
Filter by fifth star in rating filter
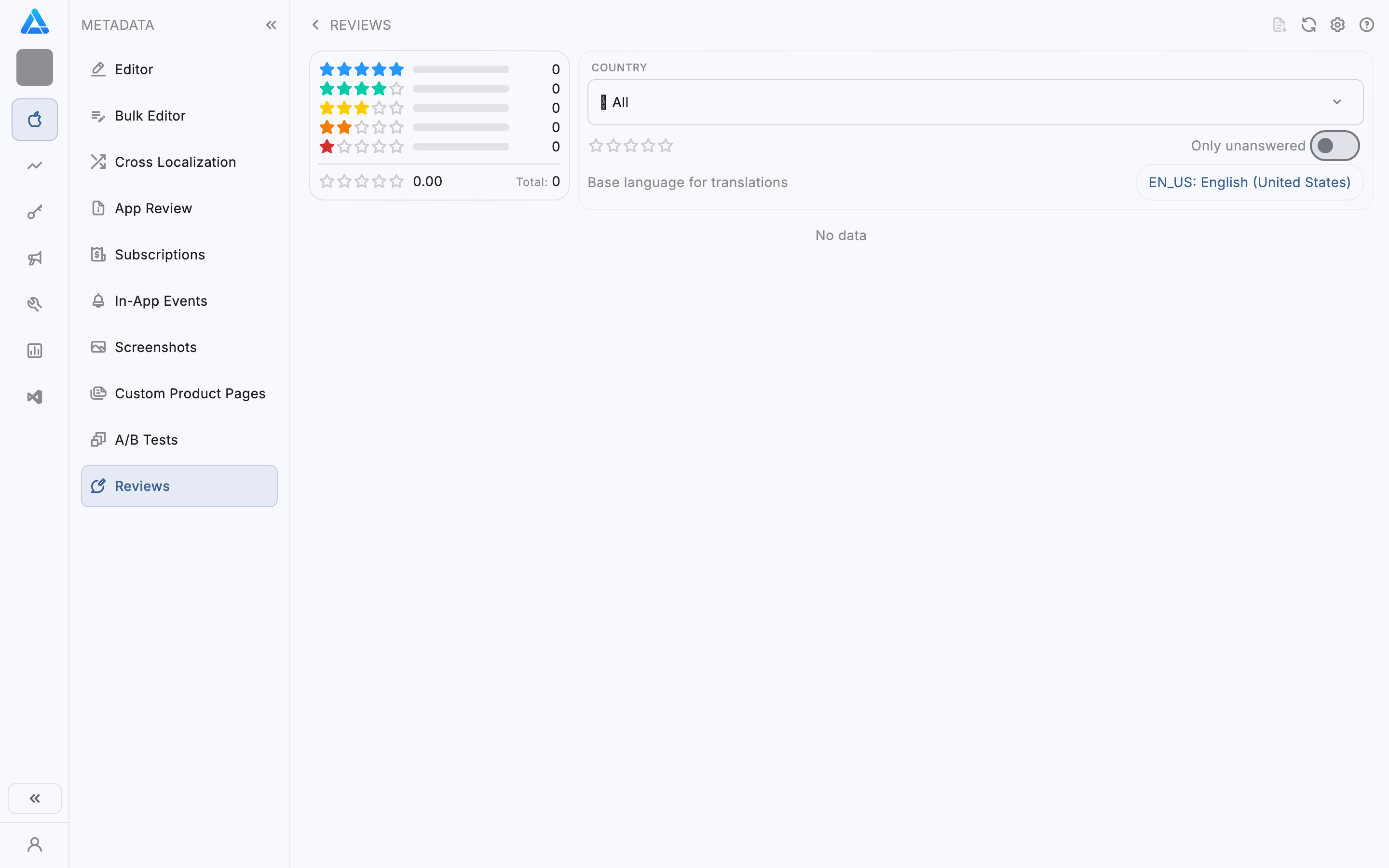665,146
